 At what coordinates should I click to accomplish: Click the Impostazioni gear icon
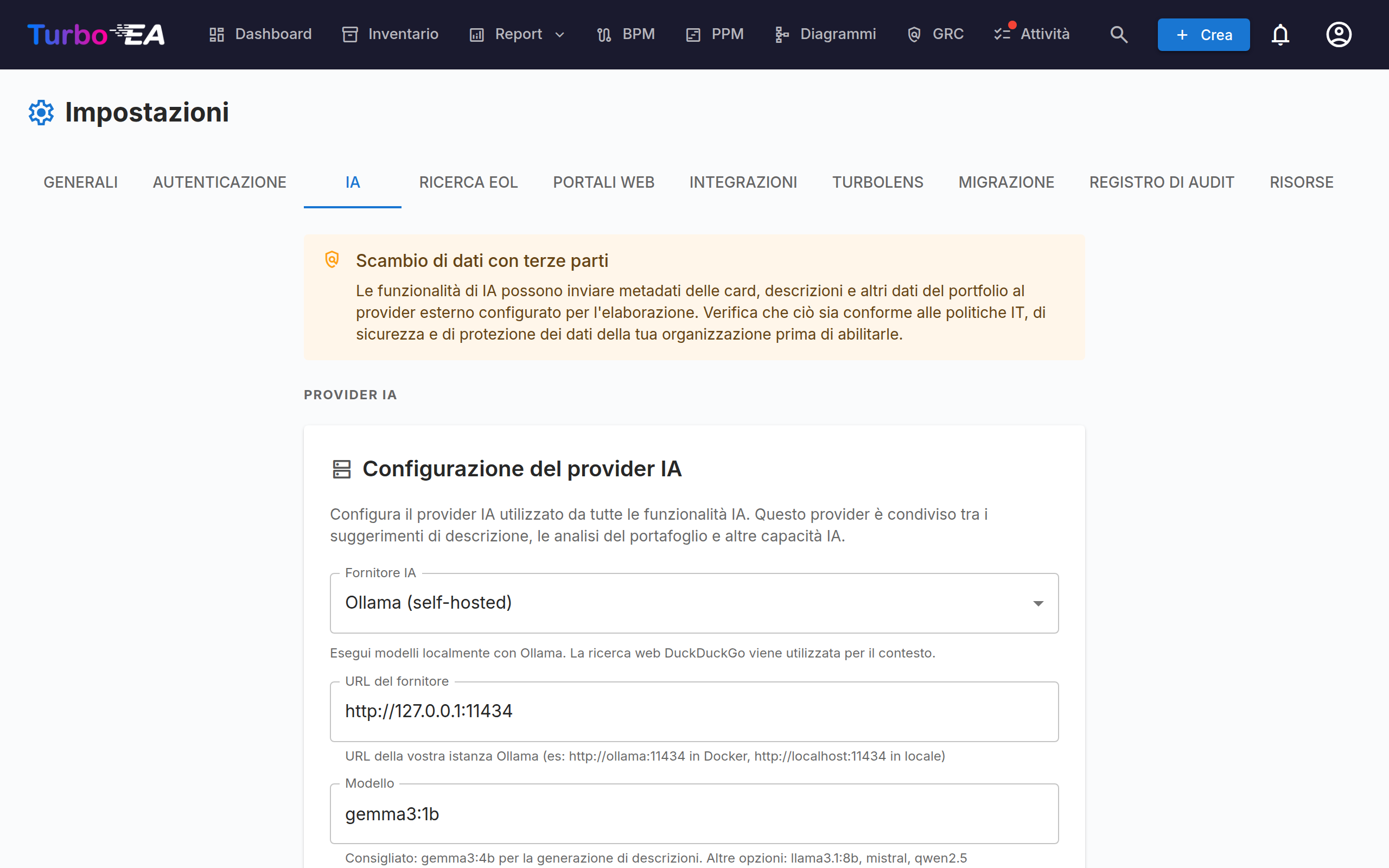click(x=41, y=112)
